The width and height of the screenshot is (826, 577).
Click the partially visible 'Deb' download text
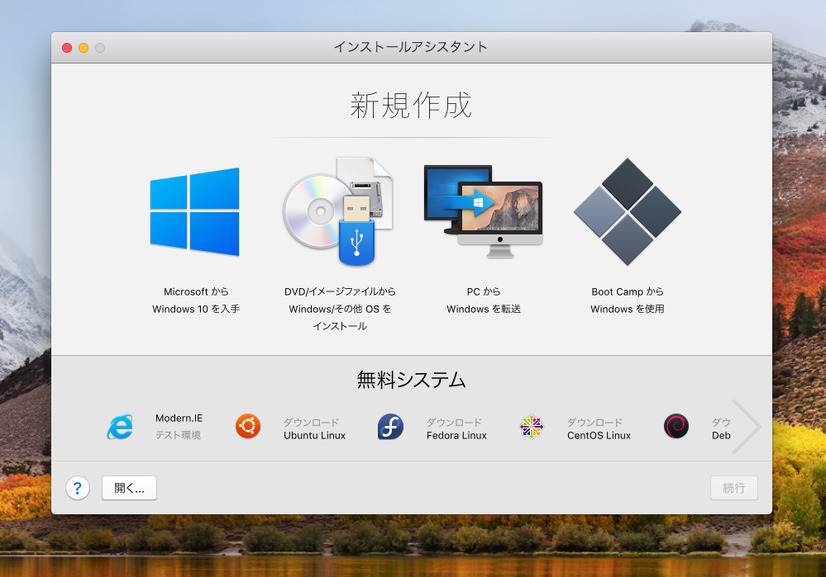[721, 429]
